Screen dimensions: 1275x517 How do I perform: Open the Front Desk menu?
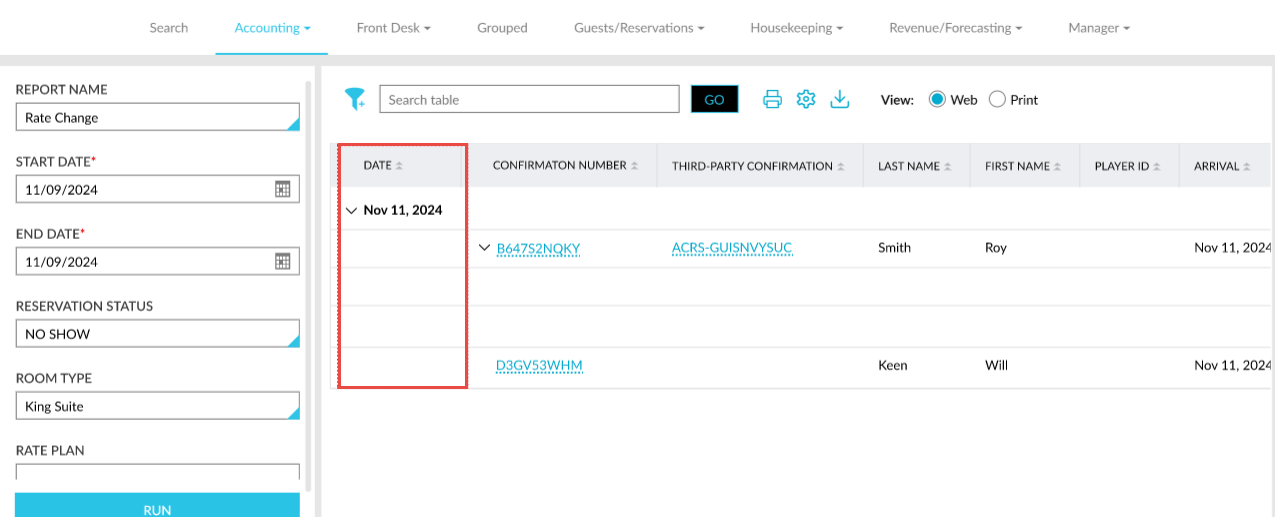click(x=393, y=28)
